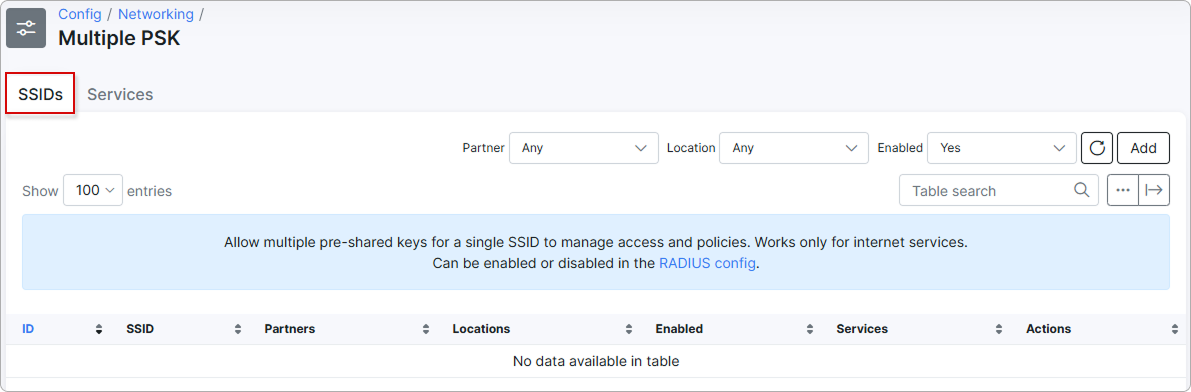Sort by the Enabled column arrows
Screen dimensions: 1191x392
coord(810,330)
